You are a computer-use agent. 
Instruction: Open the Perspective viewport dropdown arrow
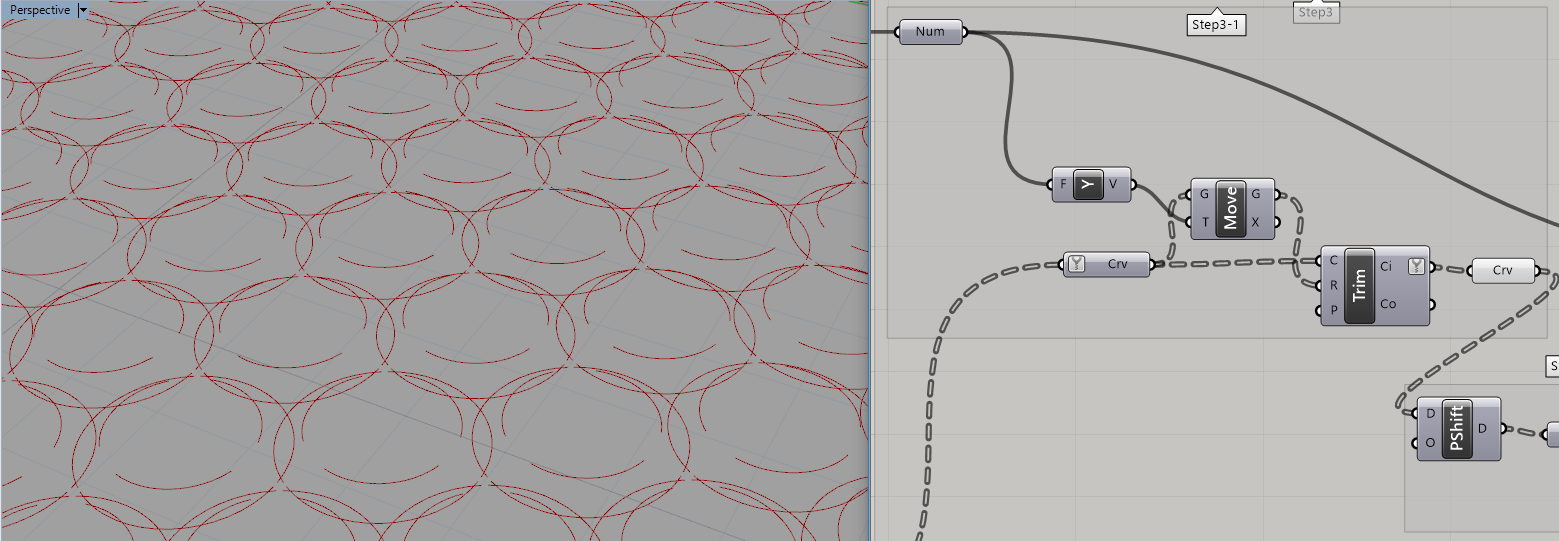(x=82, y=10)
